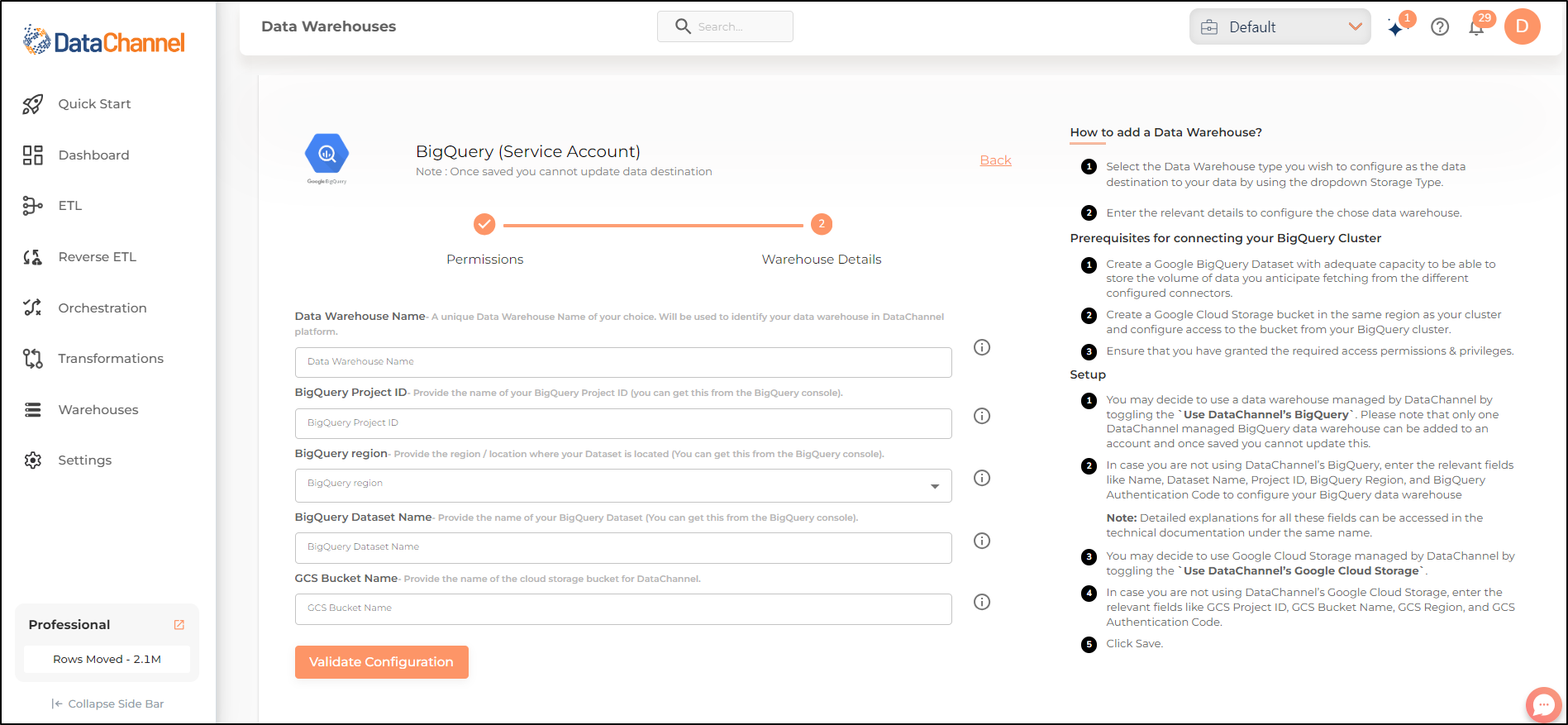Open Professional plan external link icon
This screenshot has width=1568, height=725.
tap(179, 625)
